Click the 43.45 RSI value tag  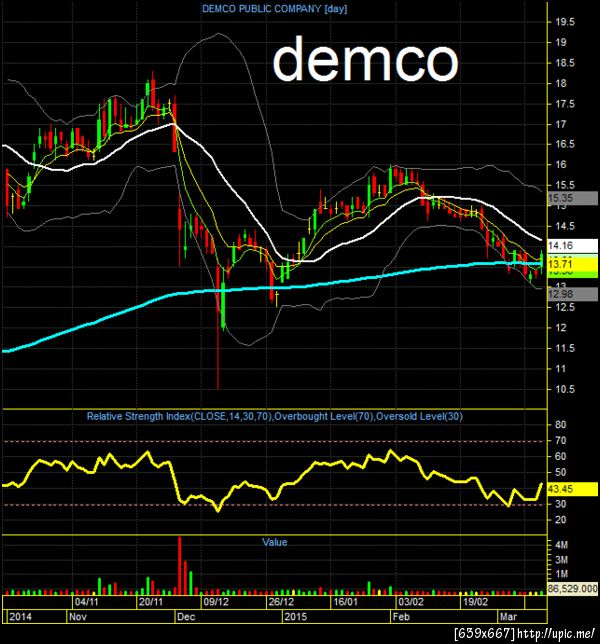click(x=572, y=489)
